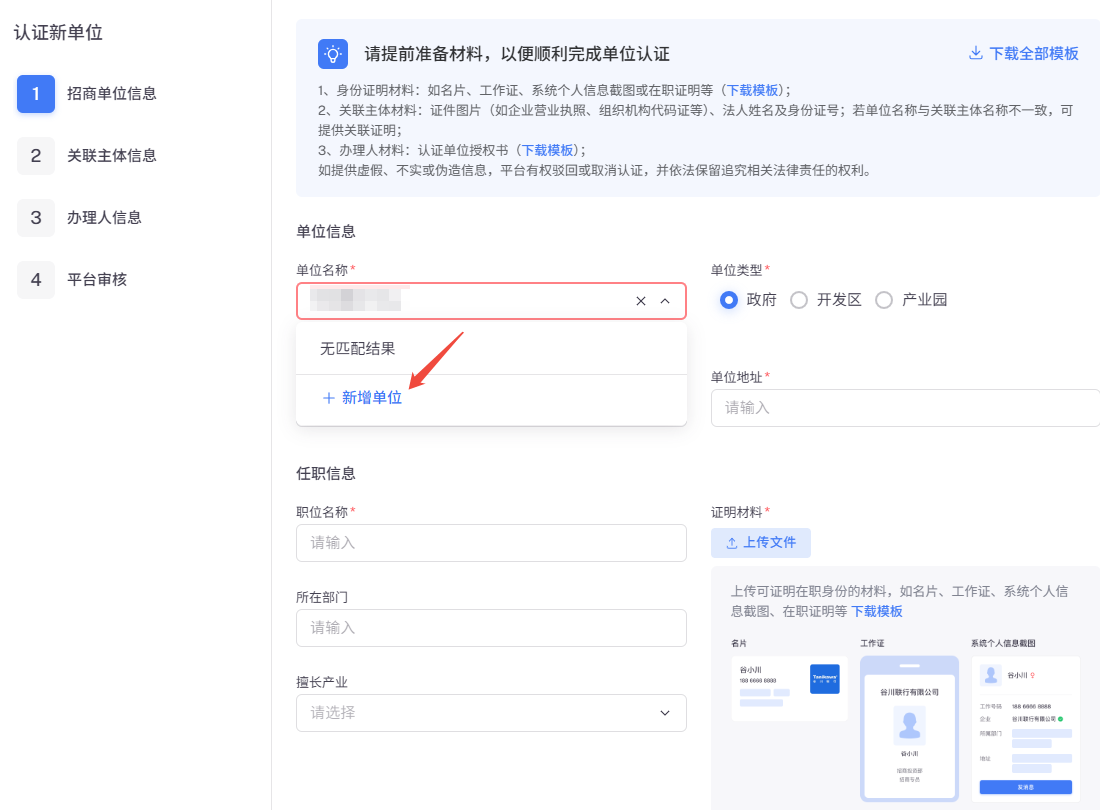Click the lightbulb tip icon

pos(333,54)
